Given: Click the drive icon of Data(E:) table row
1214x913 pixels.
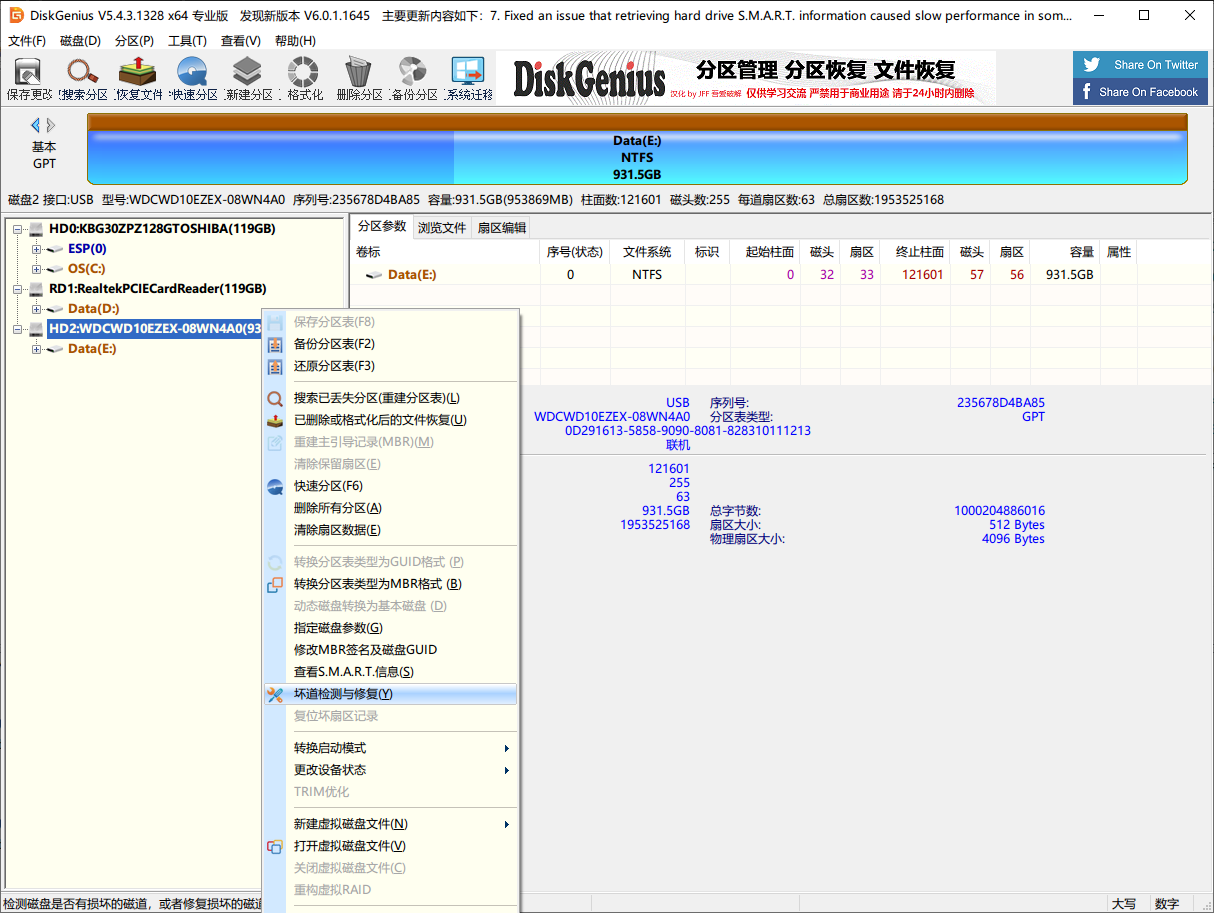Looking at the screenshot, I should 374,275.
